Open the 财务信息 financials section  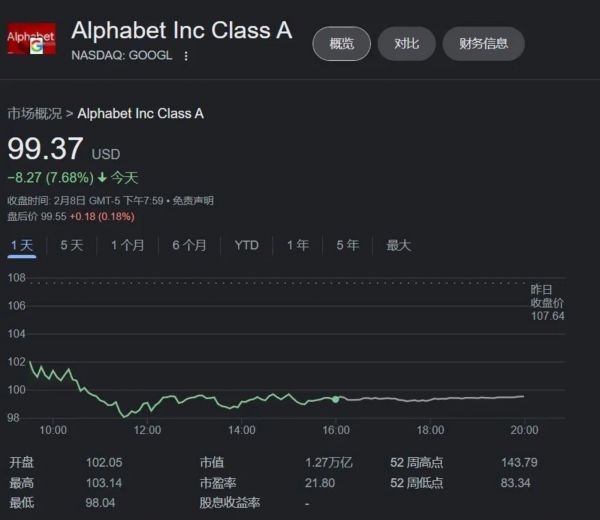(483, 43)
